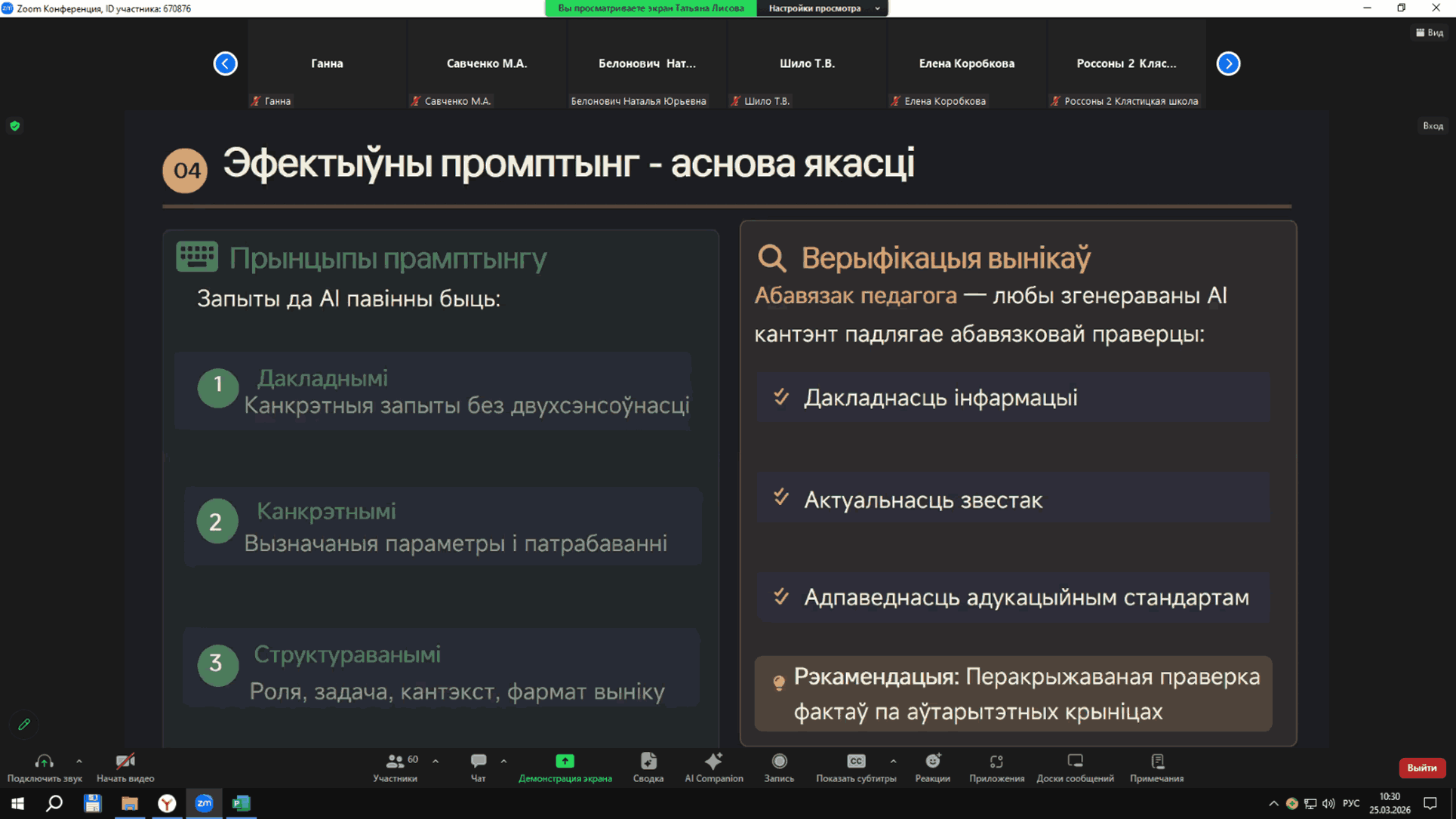Image resolution: width=1456 pixels, height=819 pixels.
Task: Expand the arrow next to Participants
Action: click(436, 761)
